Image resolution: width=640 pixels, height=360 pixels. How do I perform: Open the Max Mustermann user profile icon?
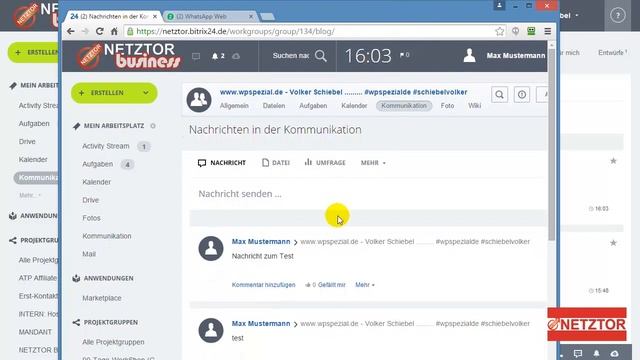(469, 55)
